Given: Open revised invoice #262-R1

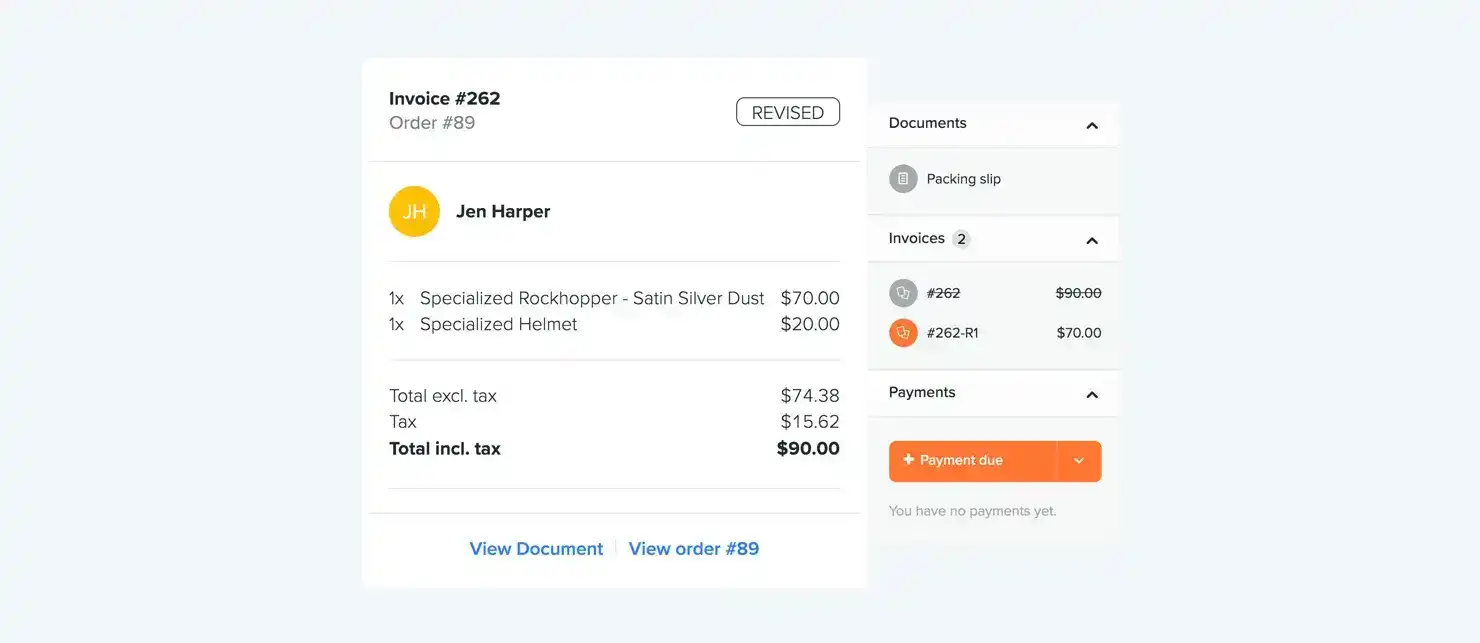Looking at the screenshot, I should tap(950, 332).
